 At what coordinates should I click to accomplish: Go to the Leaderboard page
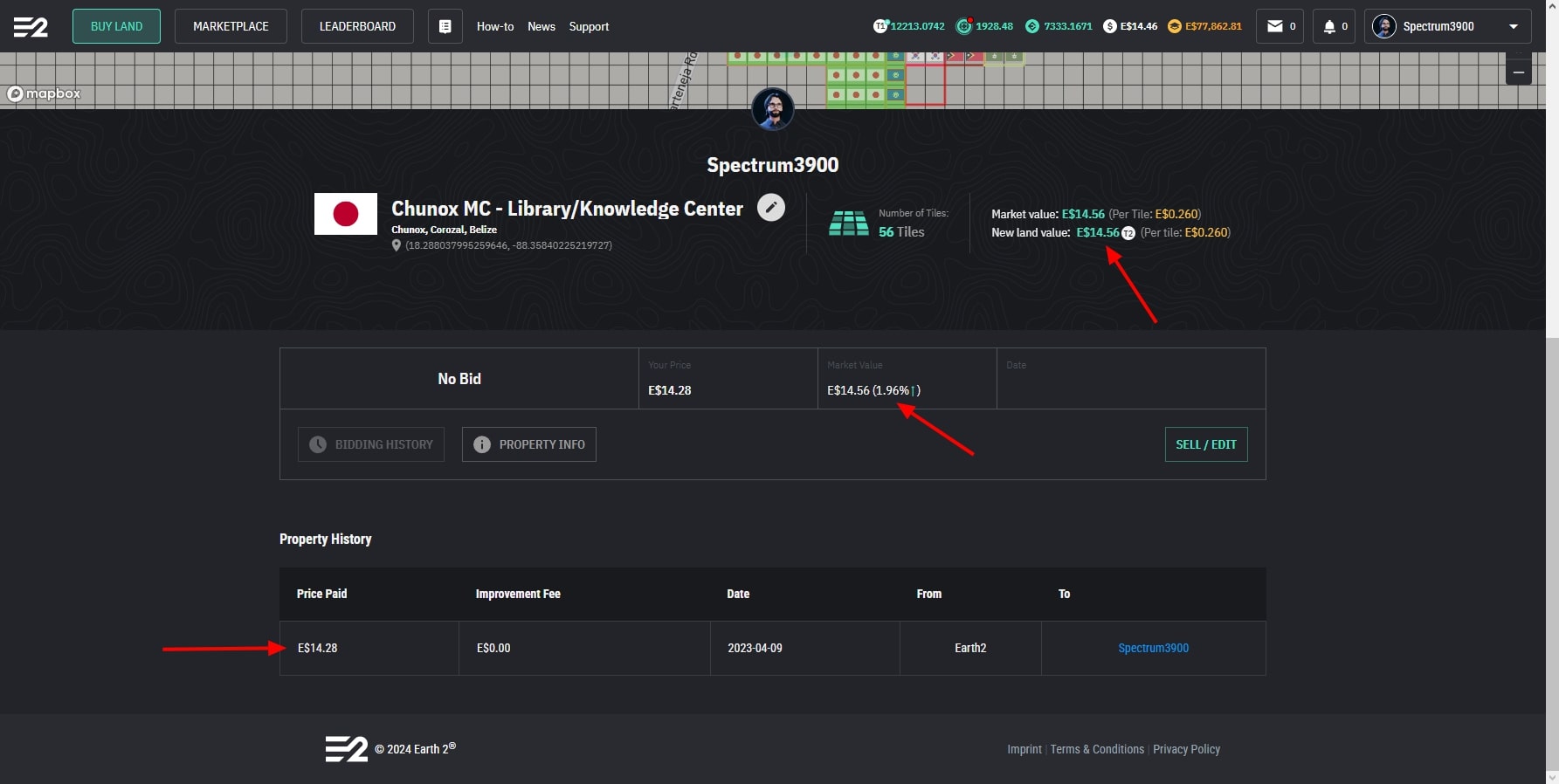pyautogui.click(x=357, y=26)
